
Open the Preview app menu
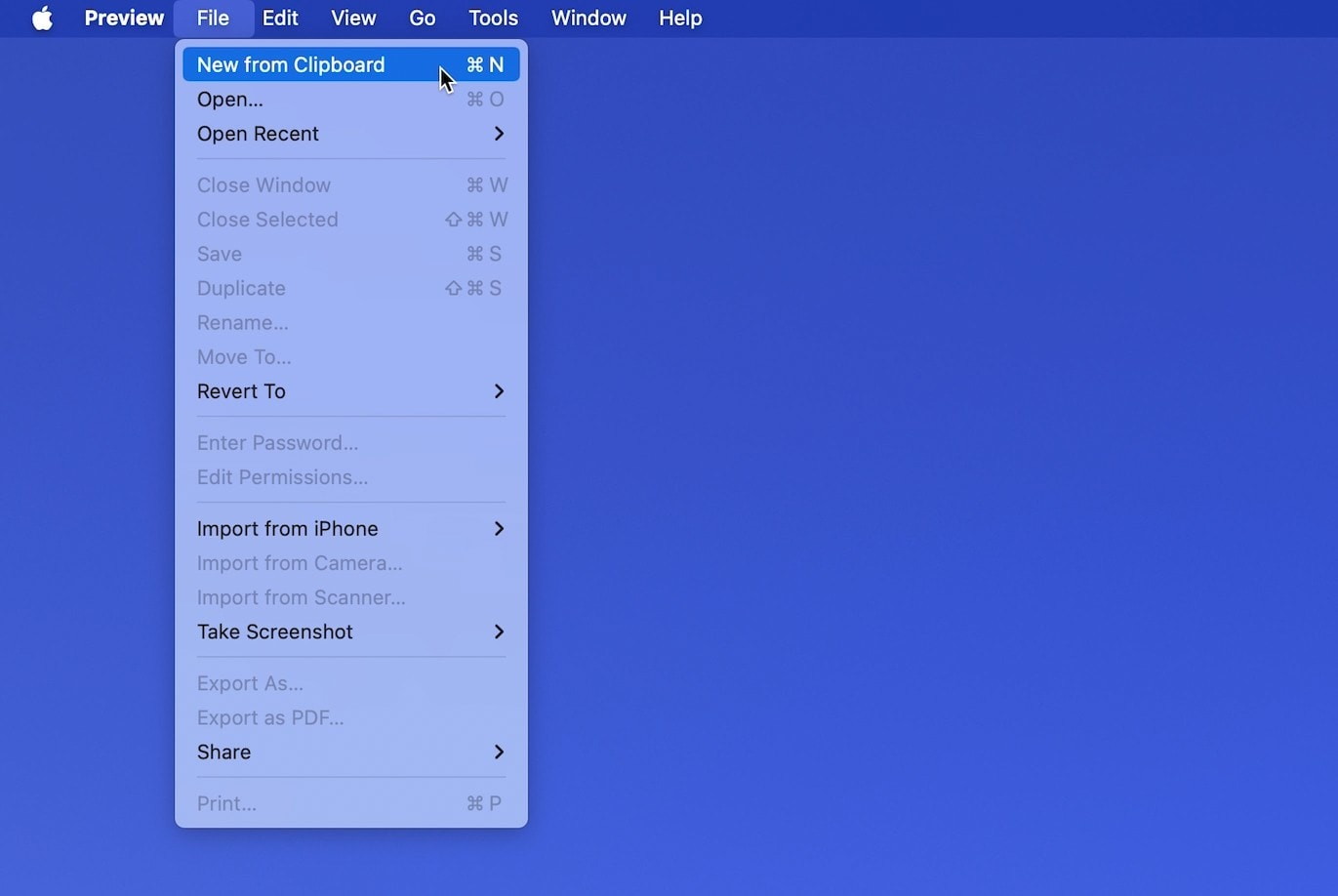coord(124,18)
